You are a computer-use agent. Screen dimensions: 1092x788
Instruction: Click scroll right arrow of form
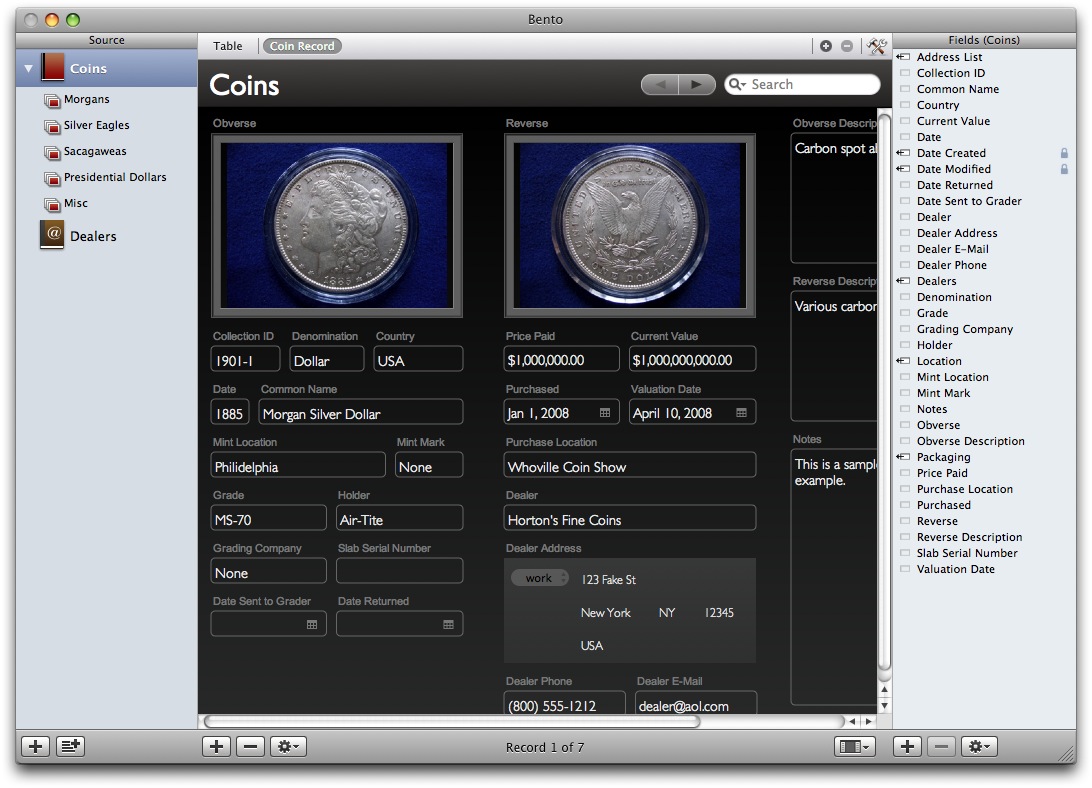pyautogui.click(x=868, y=722)
